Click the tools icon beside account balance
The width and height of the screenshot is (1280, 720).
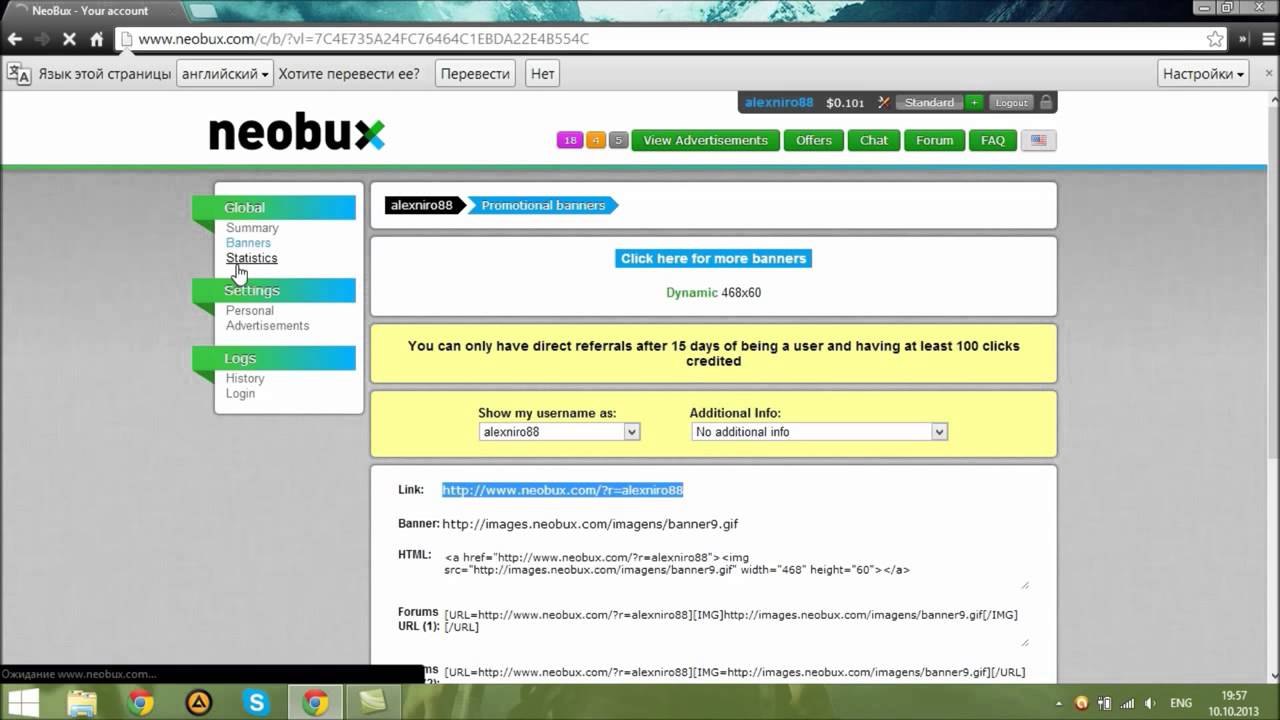click(x=883, y=102)
